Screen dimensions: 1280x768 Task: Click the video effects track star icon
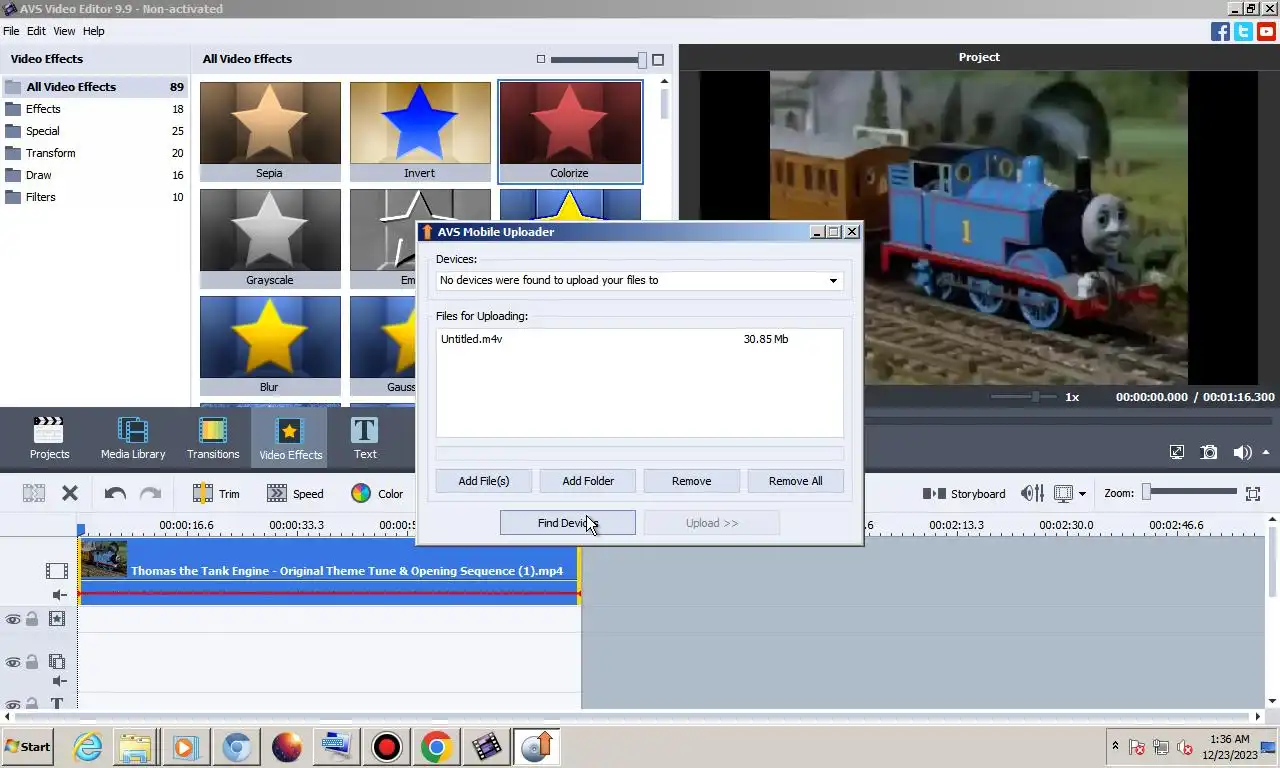click(57, 619)
